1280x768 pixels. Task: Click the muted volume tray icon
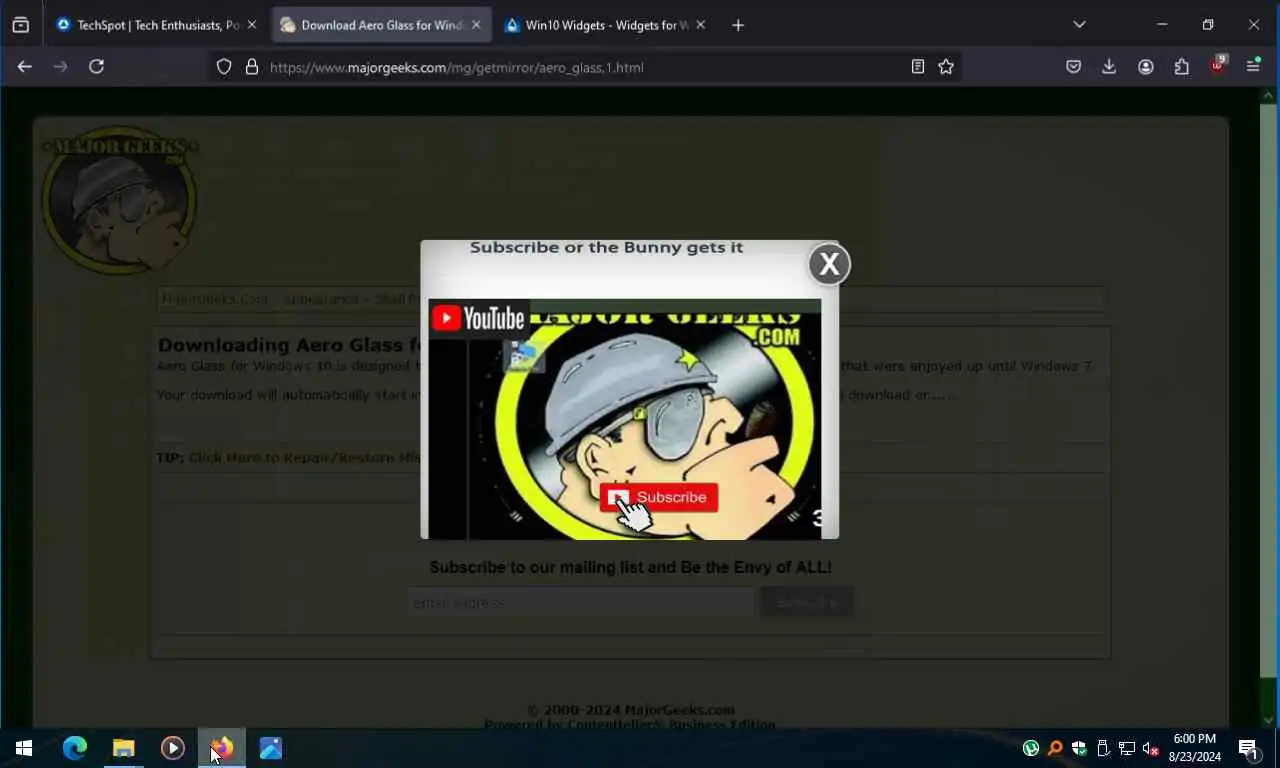1151,748
